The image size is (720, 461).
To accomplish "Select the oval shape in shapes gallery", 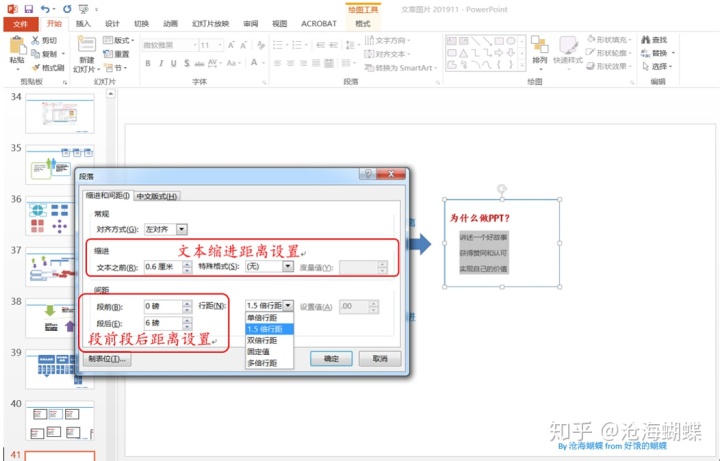I will coord(511,41).
